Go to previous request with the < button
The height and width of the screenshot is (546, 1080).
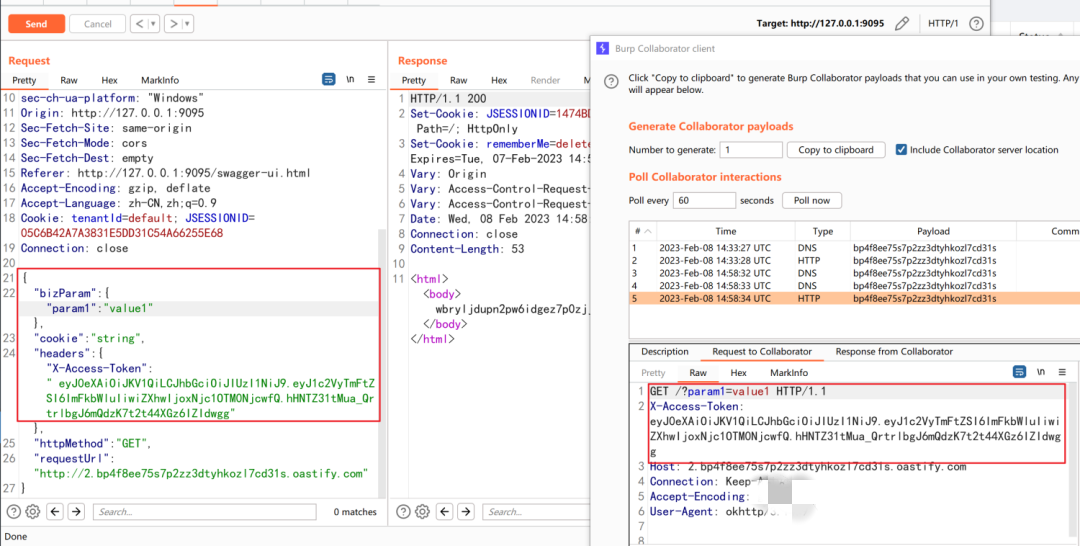[139, 23]
